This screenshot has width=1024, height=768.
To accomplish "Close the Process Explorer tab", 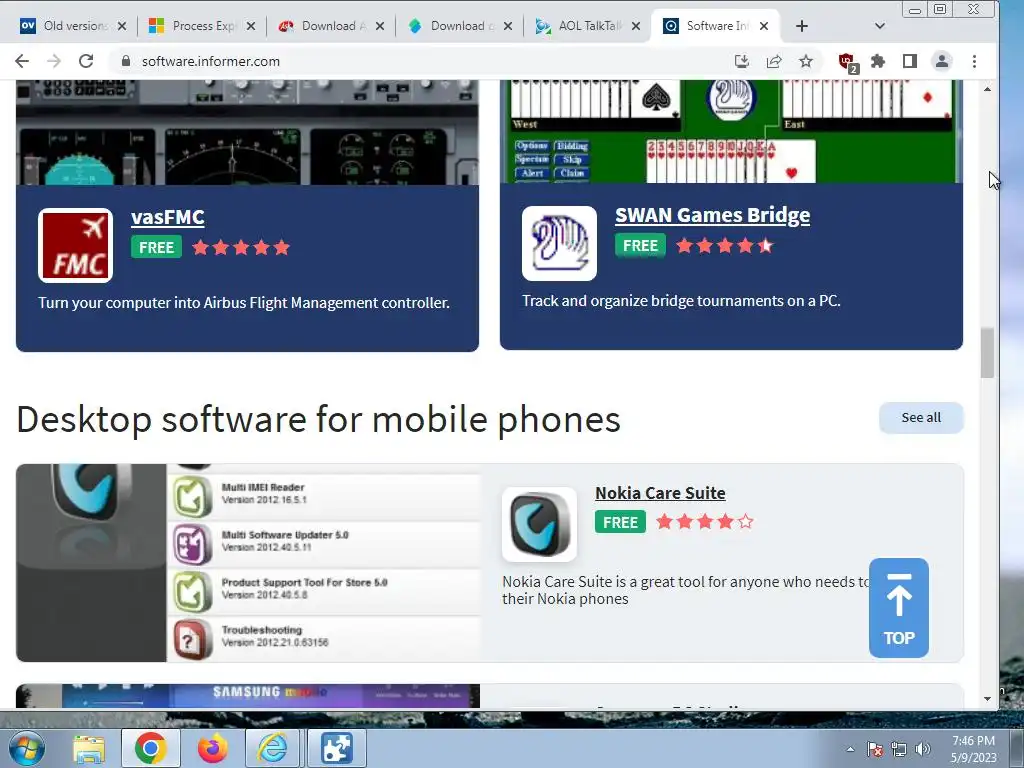I will pyautogui.click(x=251, y=26).
